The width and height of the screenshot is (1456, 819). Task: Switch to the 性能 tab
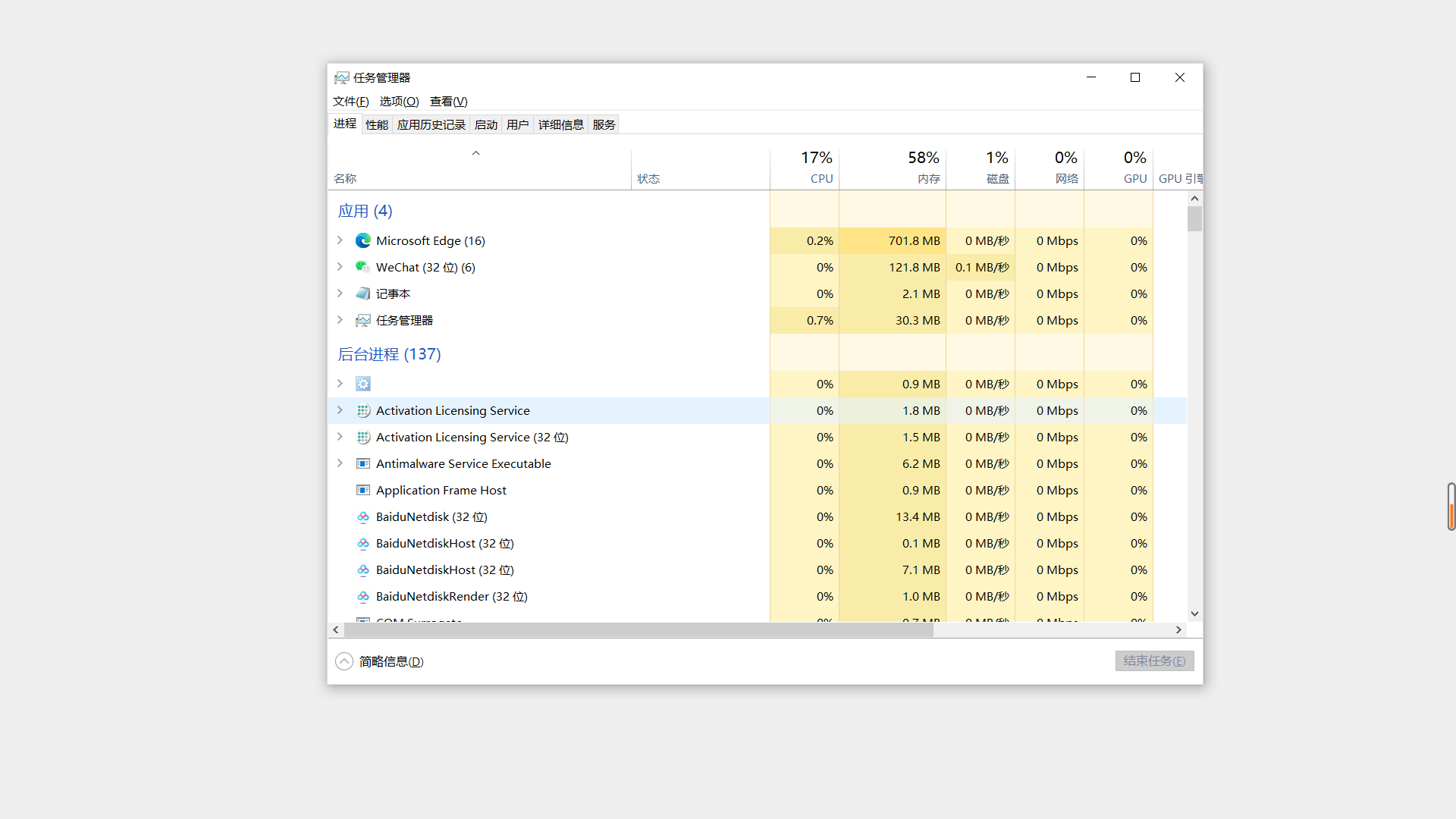coord(376,124)
